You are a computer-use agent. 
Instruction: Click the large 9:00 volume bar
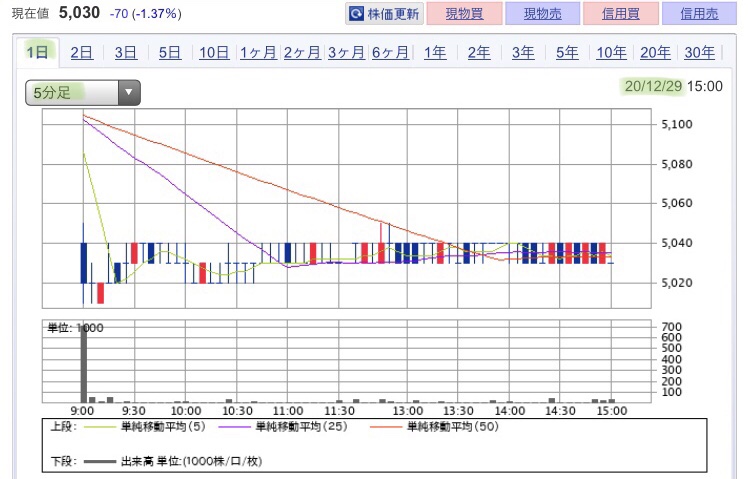[84, 364]
